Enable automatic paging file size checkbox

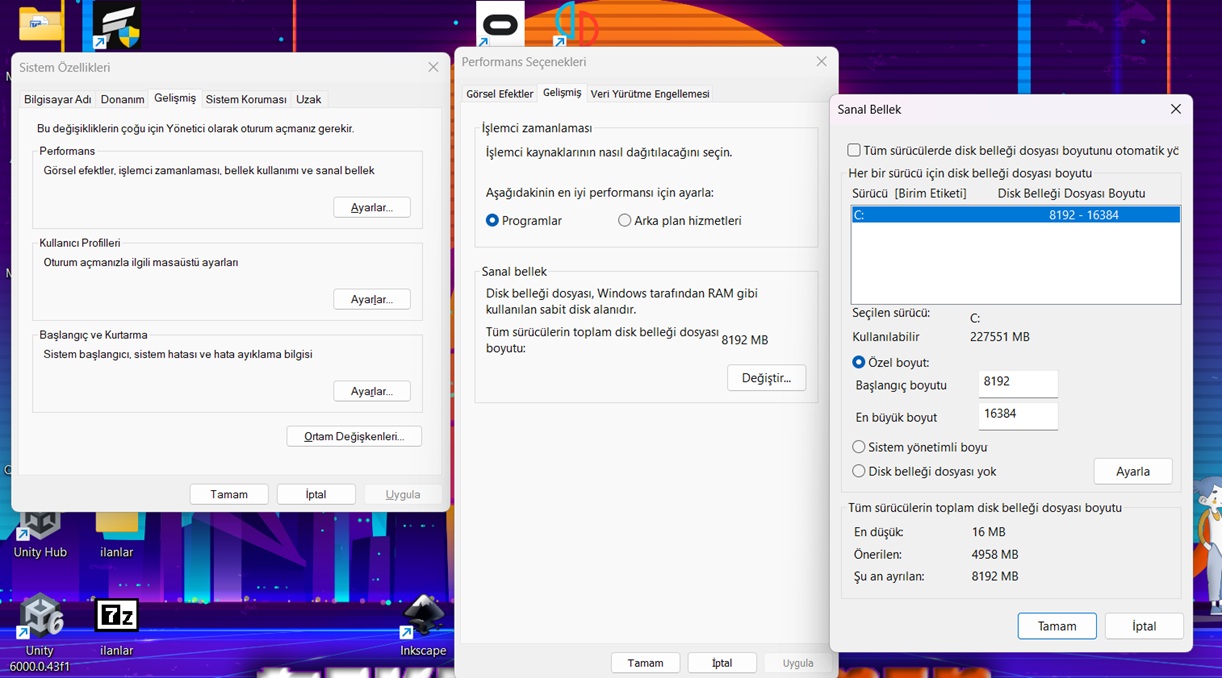[x=854, y=151]
